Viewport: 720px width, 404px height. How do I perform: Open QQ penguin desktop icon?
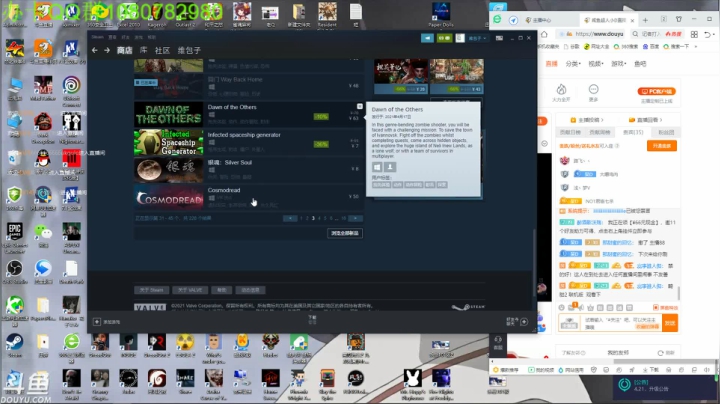[43, 163]
